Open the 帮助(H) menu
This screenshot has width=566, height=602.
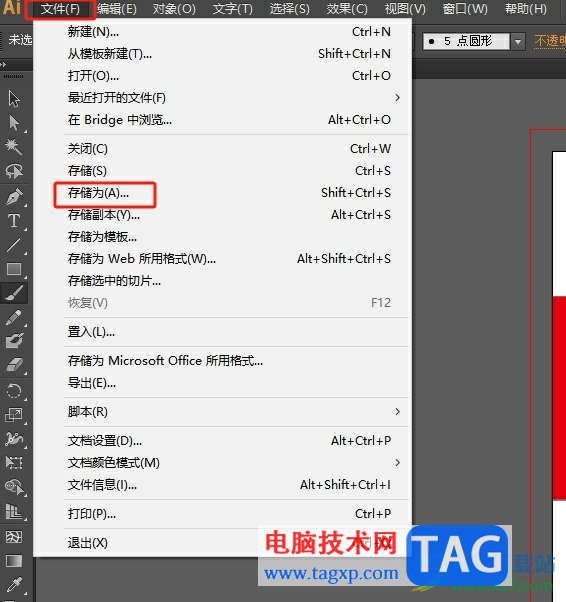point(526,8)
